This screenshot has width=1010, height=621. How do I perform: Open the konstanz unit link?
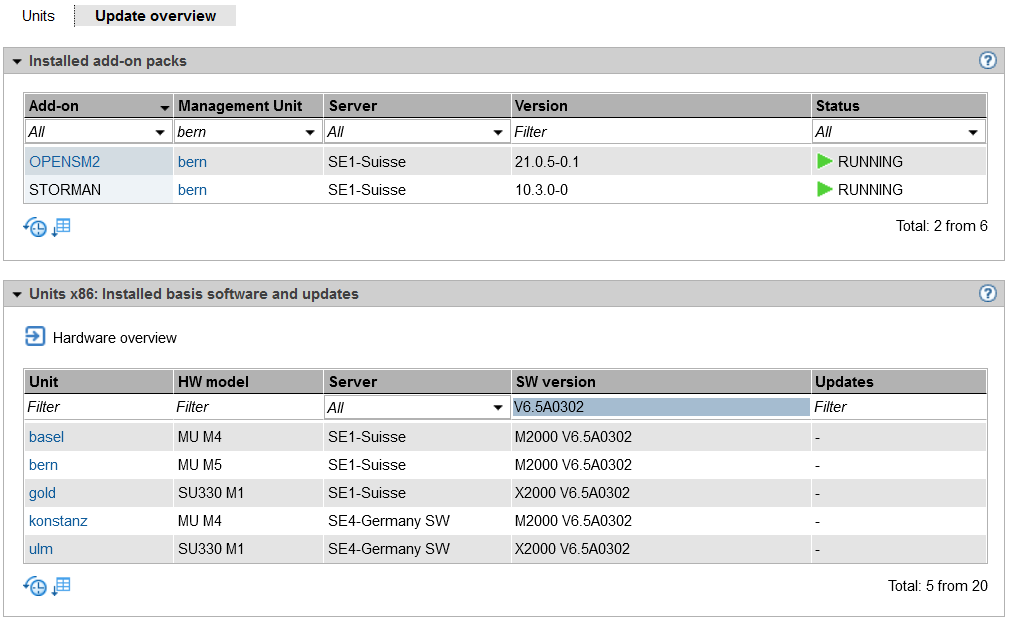(58, 521)
